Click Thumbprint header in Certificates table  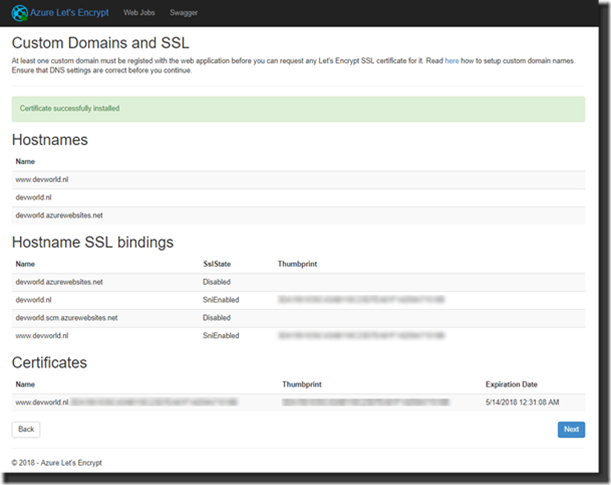302,384
